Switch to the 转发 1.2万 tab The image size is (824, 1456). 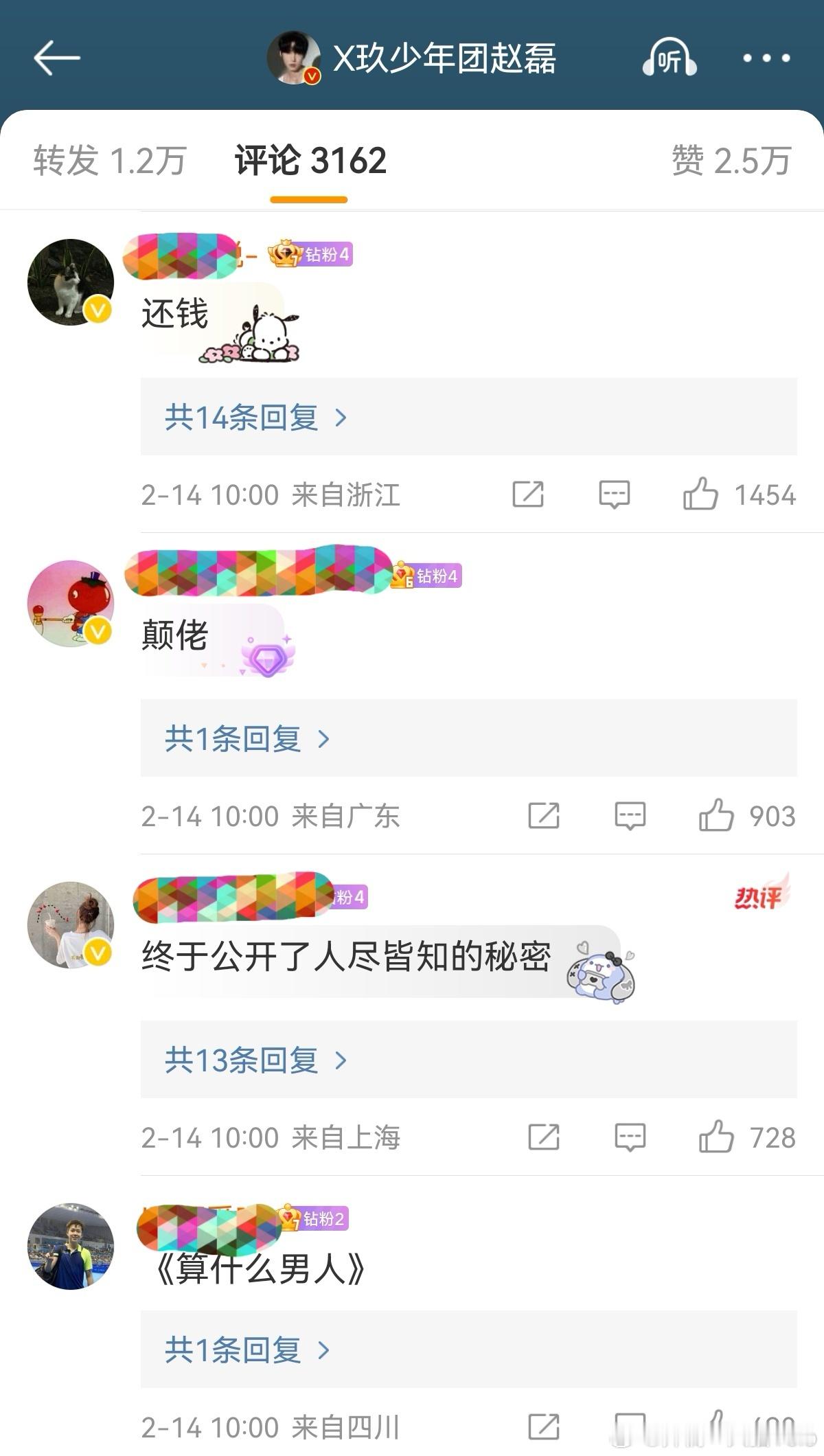tap(110, 161)
